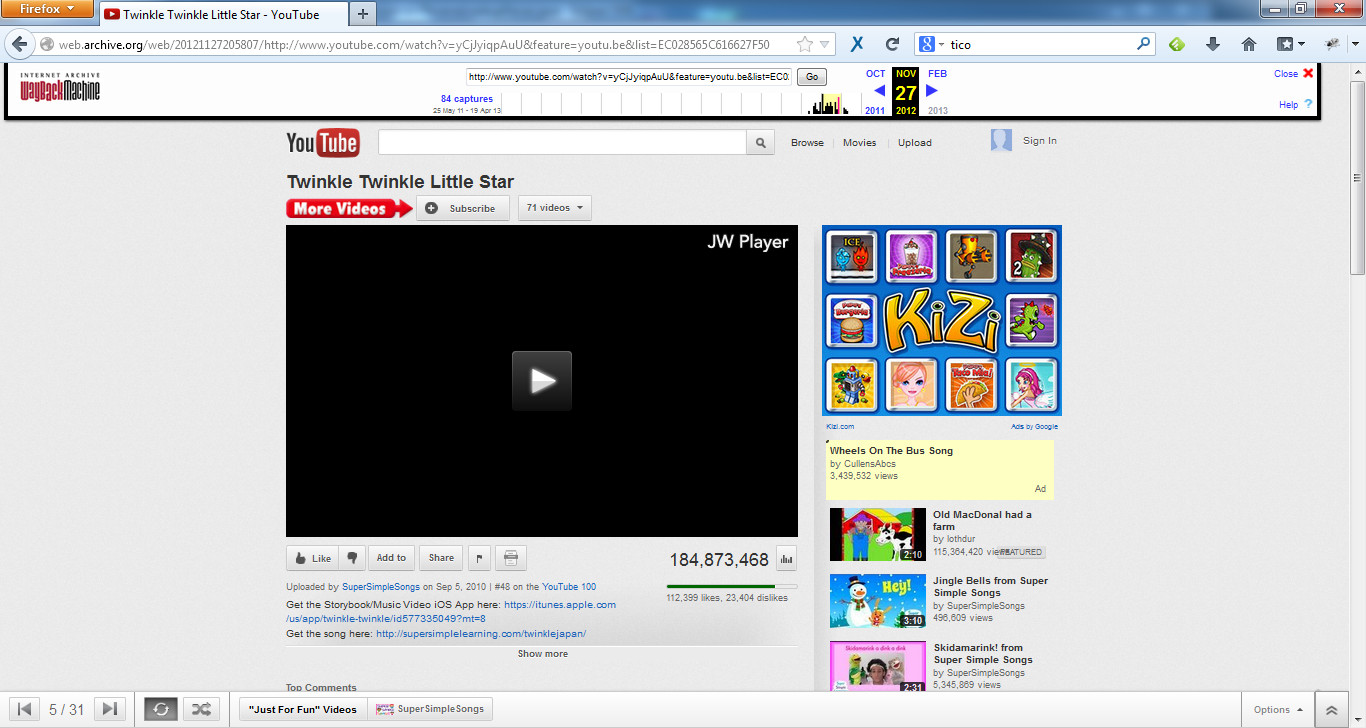Open playlist Options dropdown

1278,709
